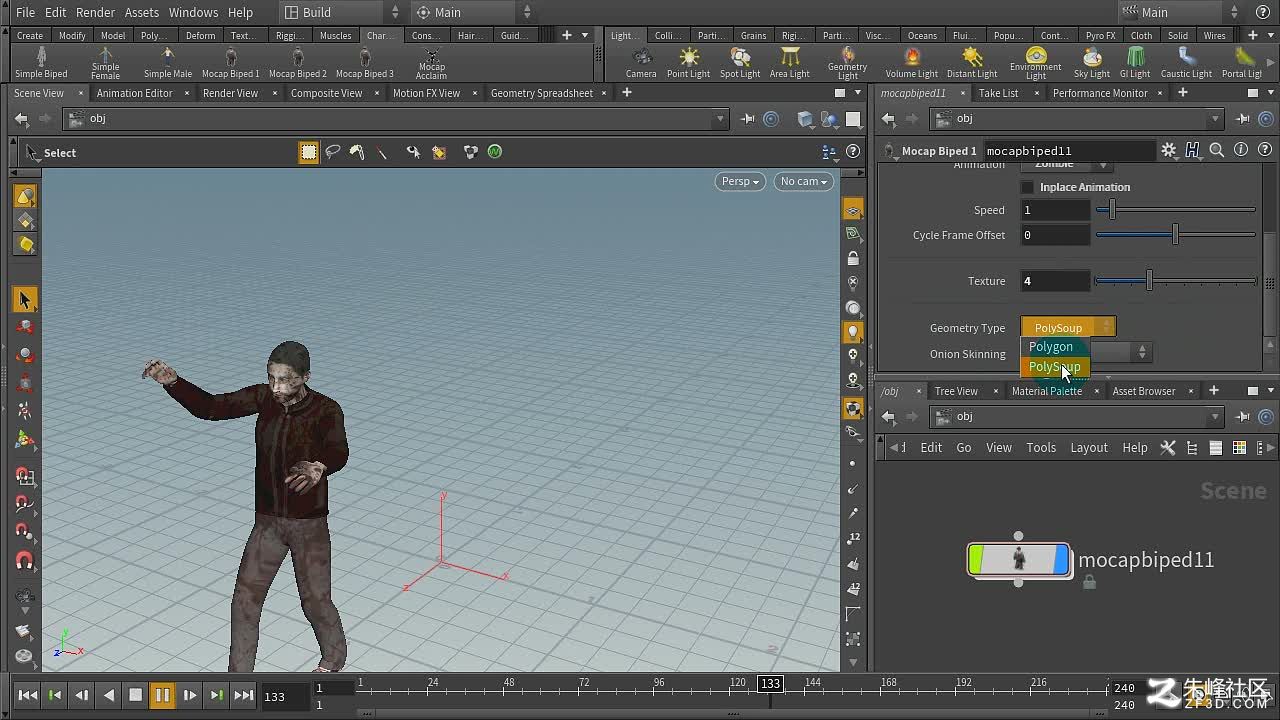Open the Main radial menu dropdown in menu bar
The width and height of the screenshot is (1280, 720).
pyautogui.click(x=473, y=12)
